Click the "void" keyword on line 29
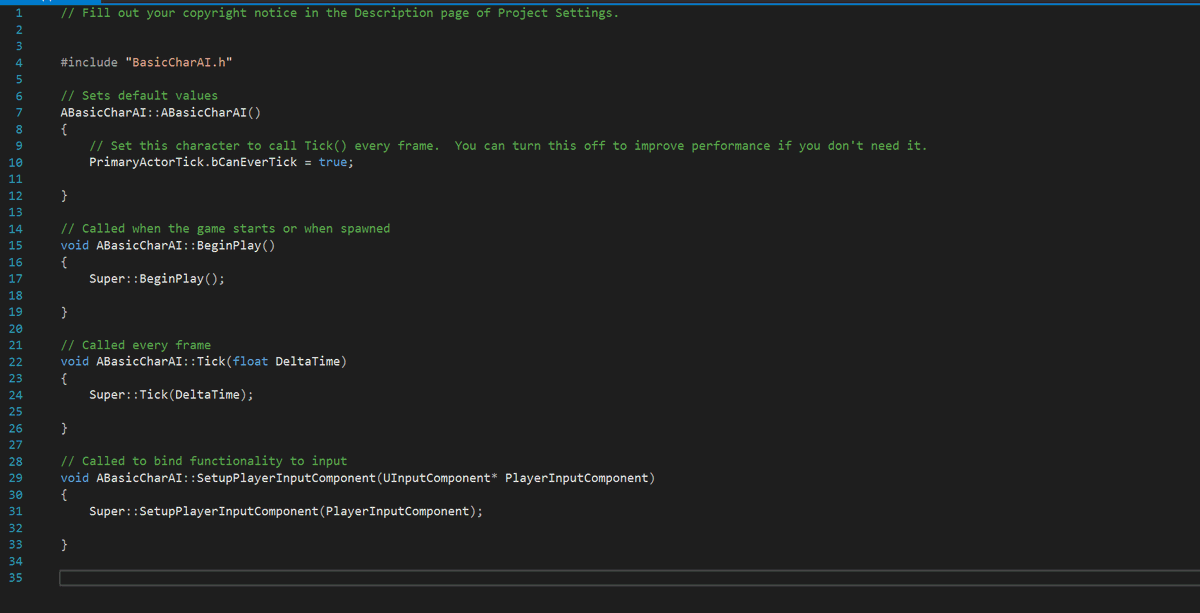The width and height of the screenshot is (1200, 613). tap(75, 478)
